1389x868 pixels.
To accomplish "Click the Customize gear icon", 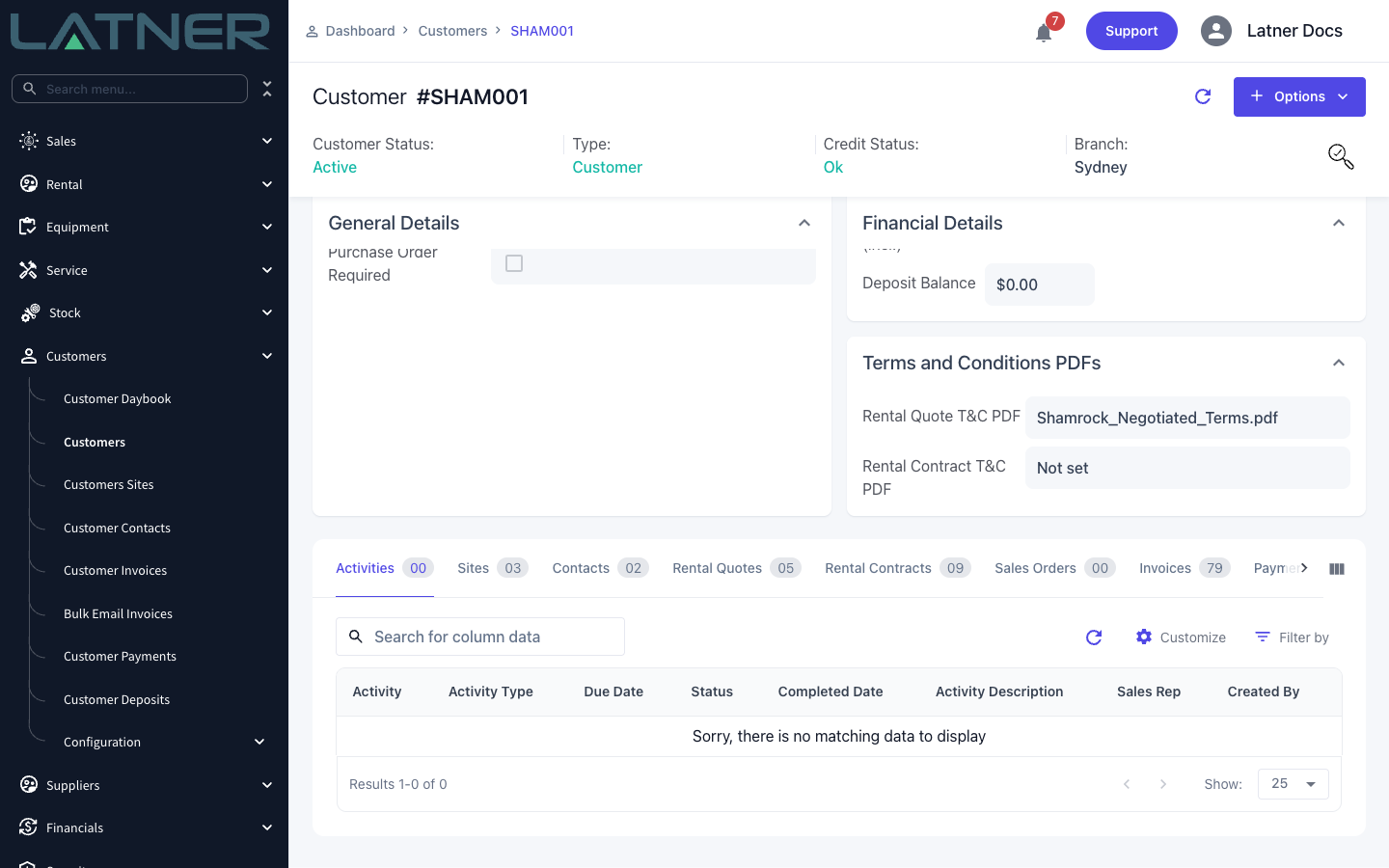I will click(1144, 637).
